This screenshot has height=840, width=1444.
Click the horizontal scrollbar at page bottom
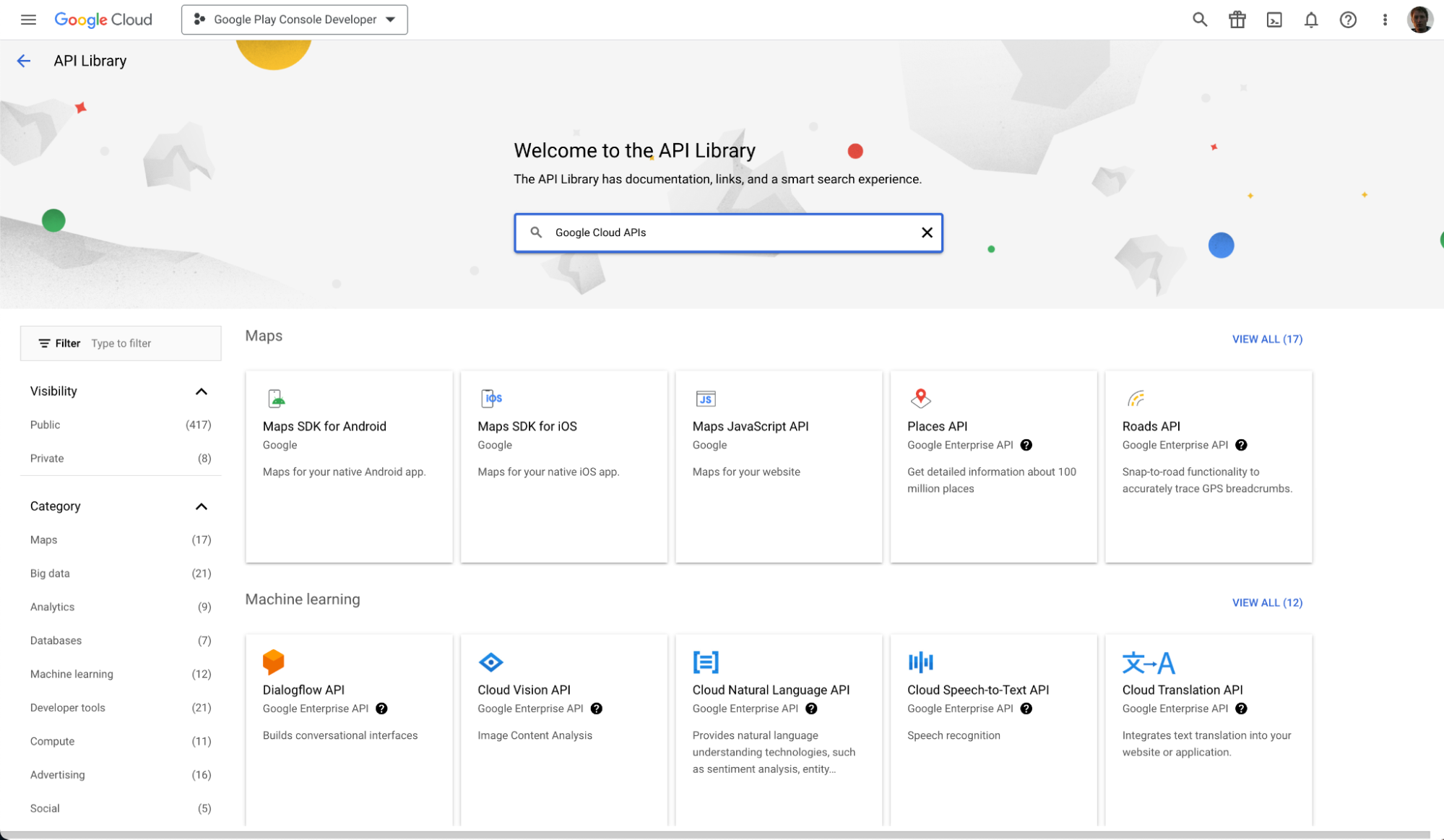coord(715,834)
